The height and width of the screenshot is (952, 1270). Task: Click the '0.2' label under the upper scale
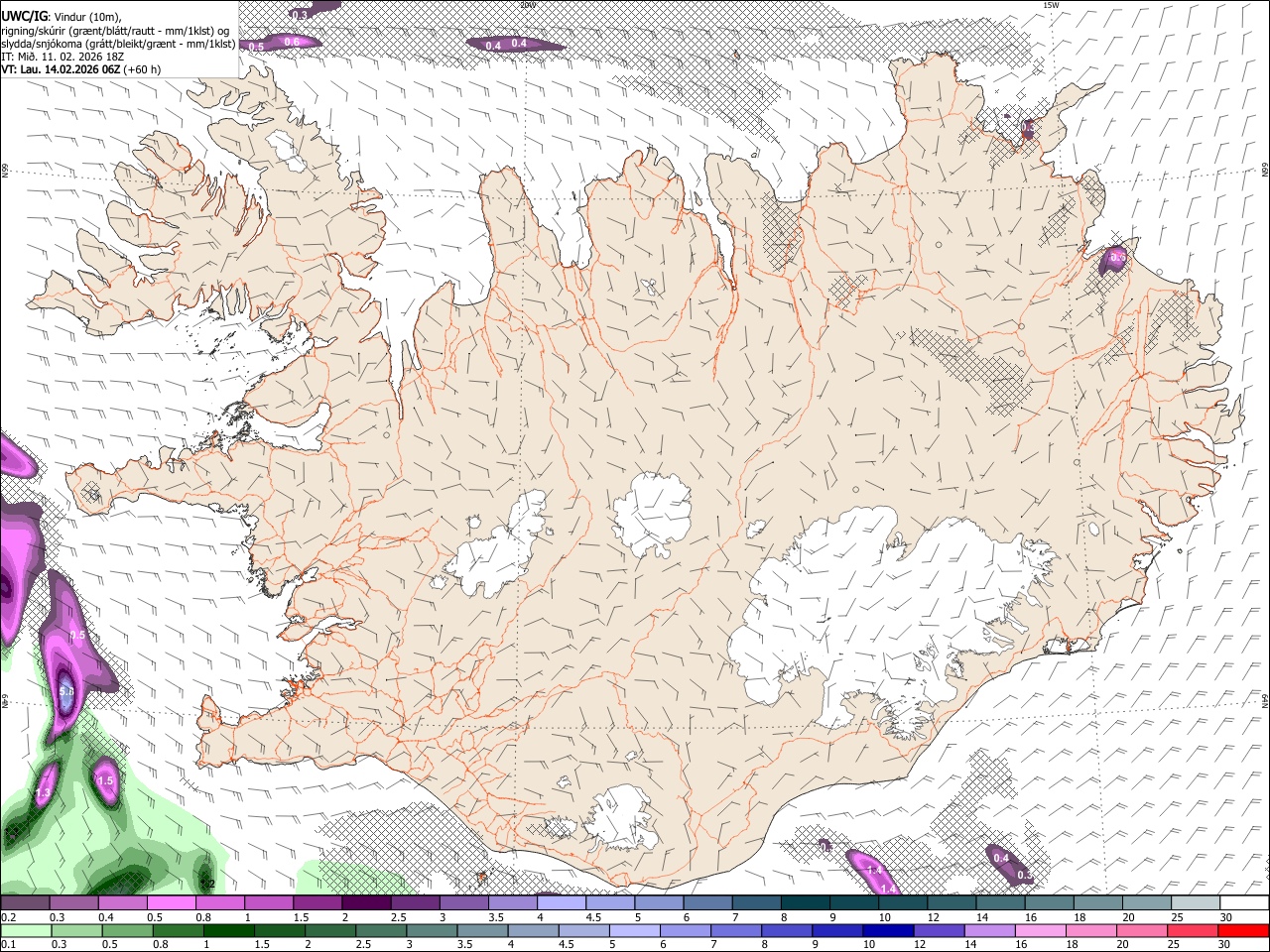(8, 917)
